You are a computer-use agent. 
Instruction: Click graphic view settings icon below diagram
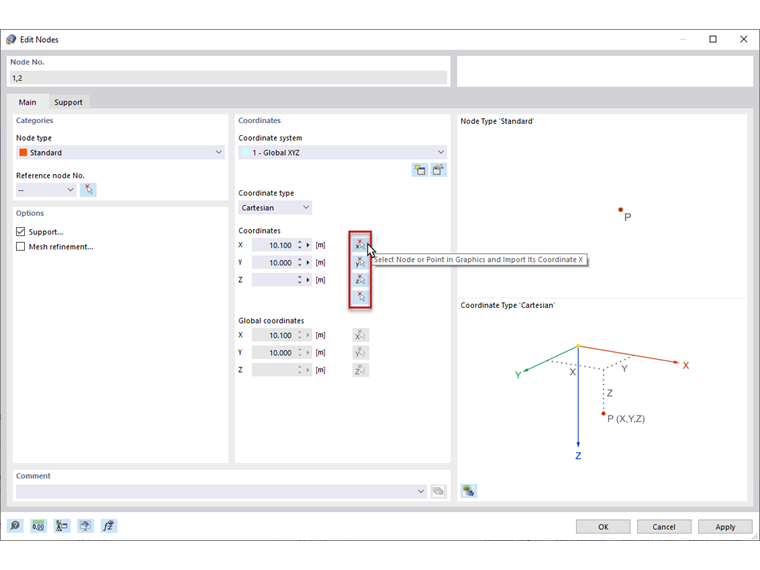[x=469, y=491]
